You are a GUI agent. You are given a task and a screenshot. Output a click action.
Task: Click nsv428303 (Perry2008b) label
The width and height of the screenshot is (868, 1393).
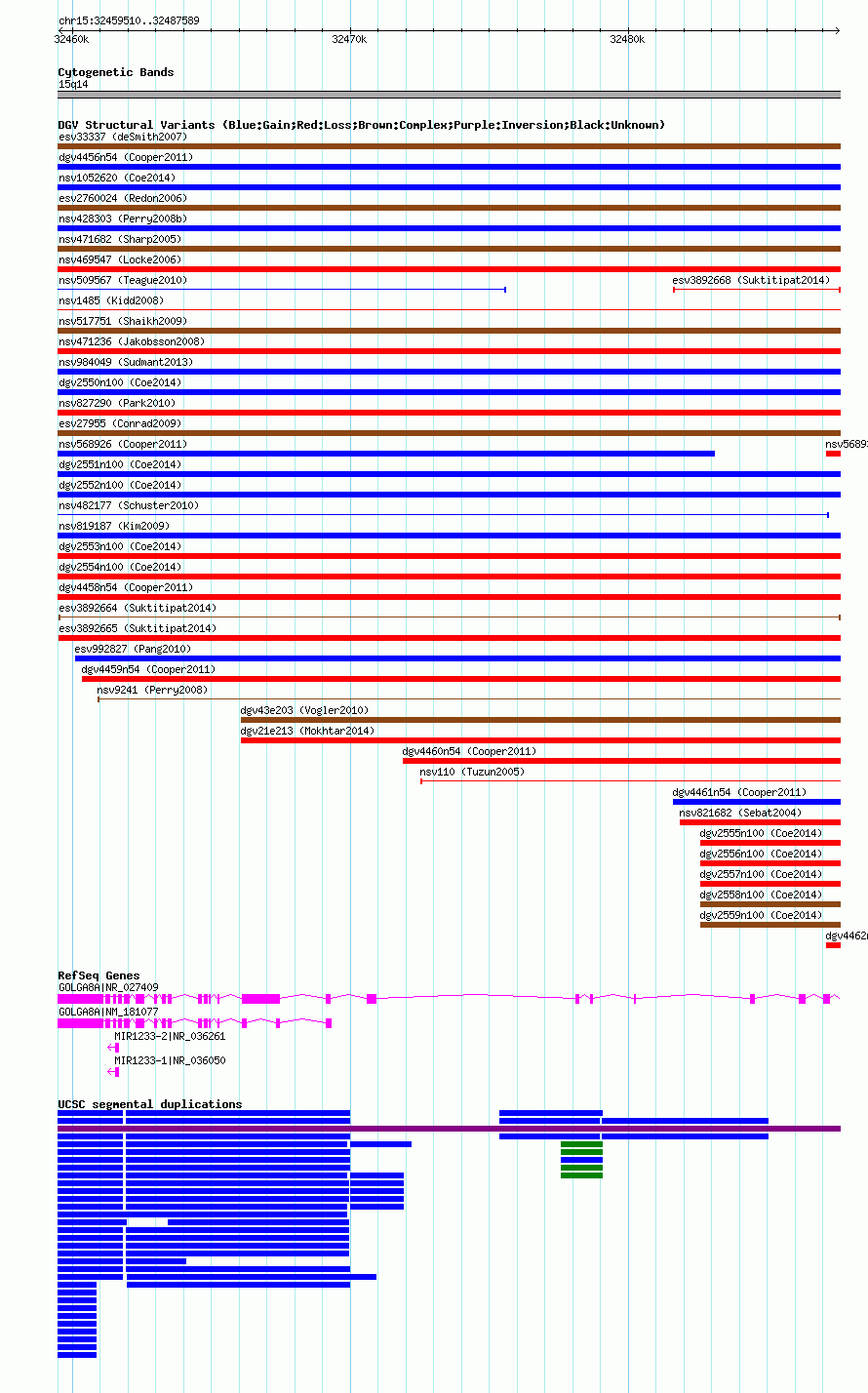tap(123, 219)
